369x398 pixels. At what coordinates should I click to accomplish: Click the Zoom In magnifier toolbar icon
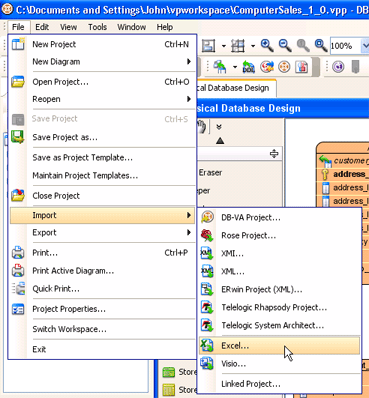pos(267,45)
